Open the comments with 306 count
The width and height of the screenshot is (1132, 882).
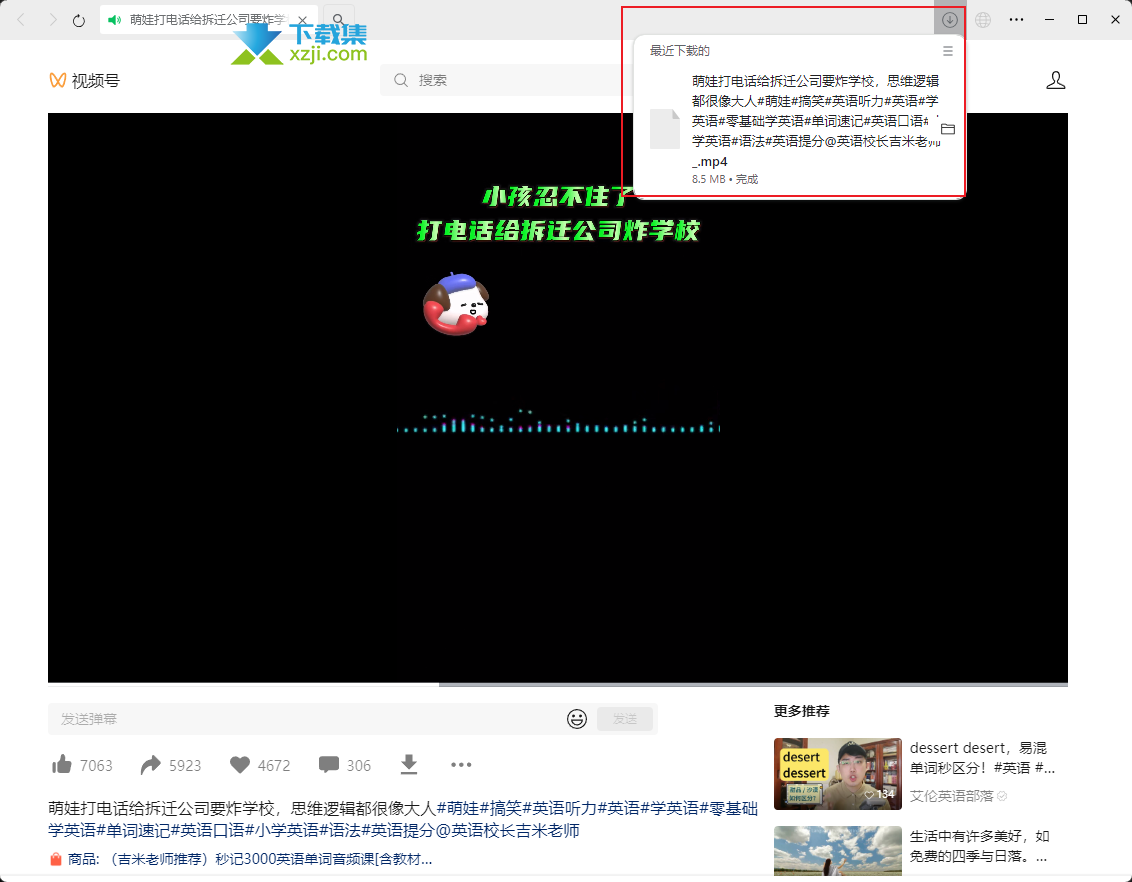click(x=329, y=765)
